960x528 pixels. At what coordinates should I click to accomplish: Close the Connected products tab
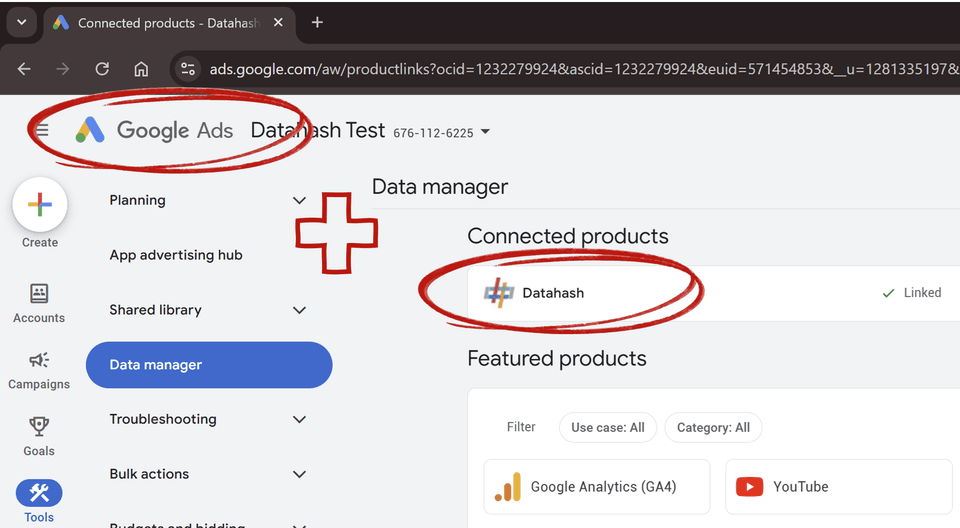click(x=278, y=23)
